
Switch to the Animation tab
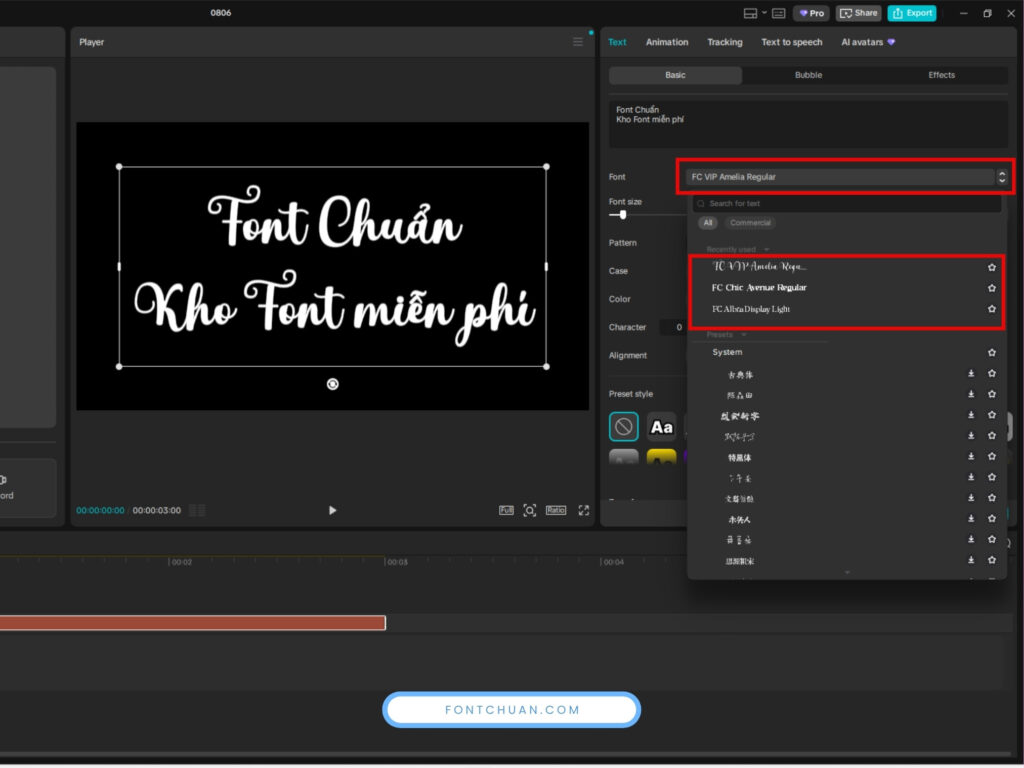[x=667, y=42]
